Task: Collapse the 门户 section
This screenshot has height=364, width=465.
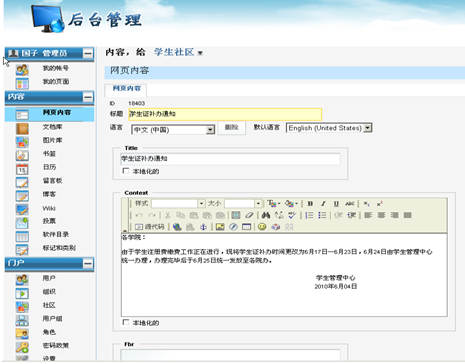Action: click(x=88, y=264)
